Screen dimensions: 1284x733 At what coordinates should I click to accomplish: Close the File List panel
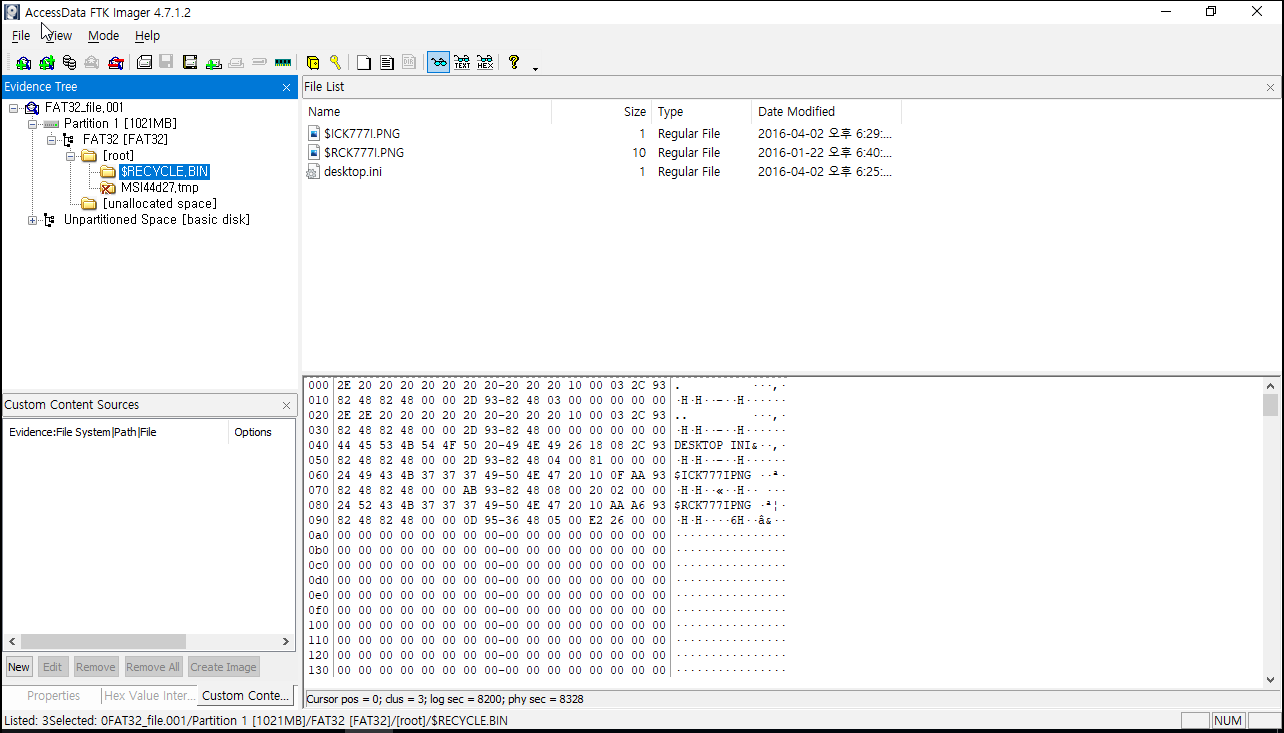[1270, 88]
